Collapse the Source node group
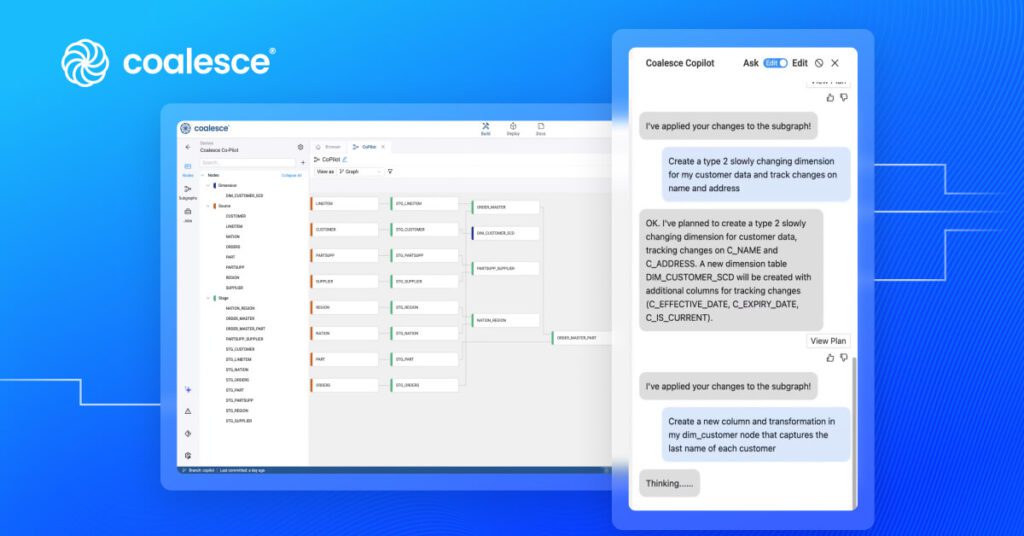The height and width of the screenshot is (536, 1024). pyautogui.click(x=207, y=206)
